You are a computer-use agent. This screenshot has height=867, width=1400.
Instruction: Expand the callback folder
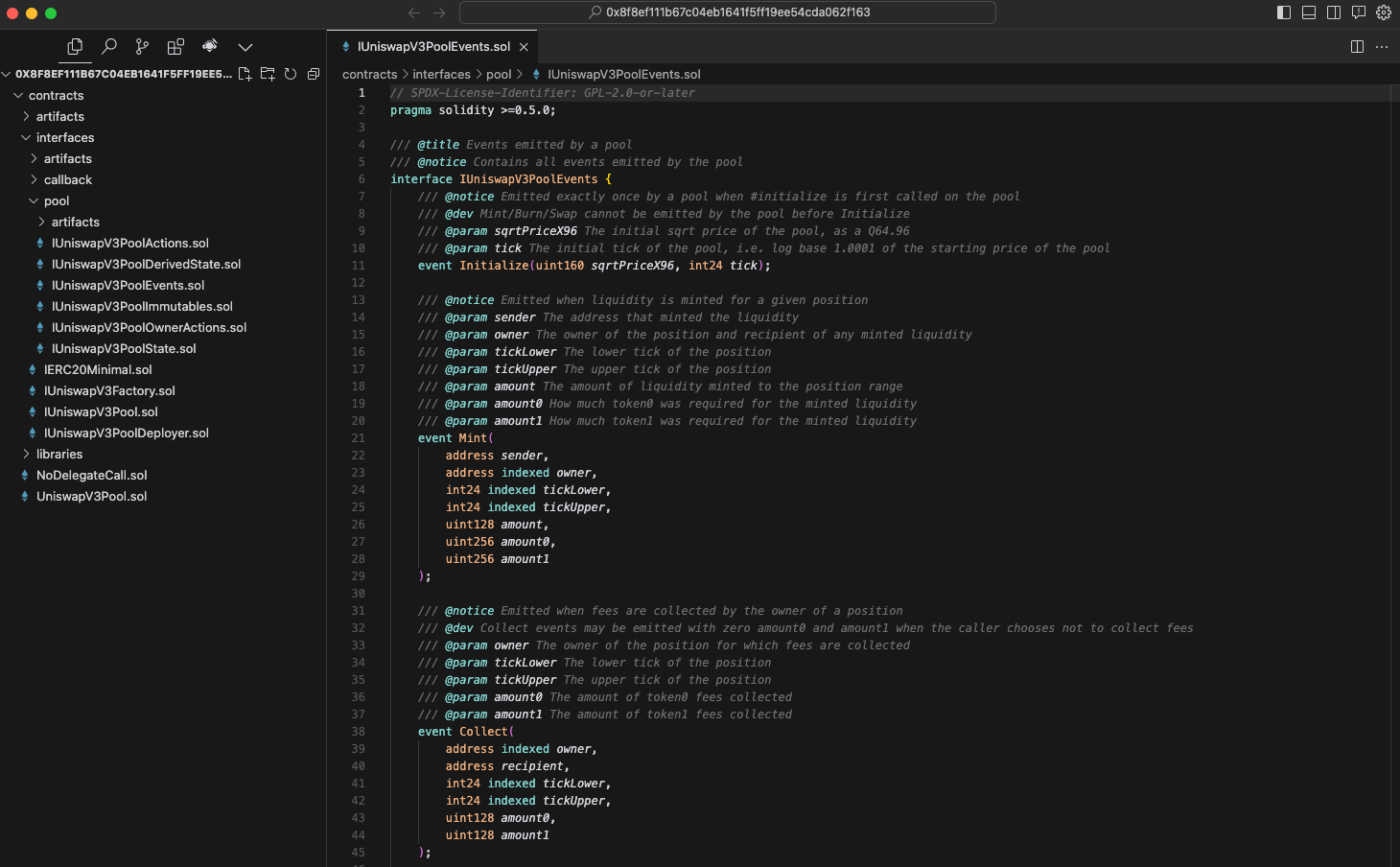34,179
